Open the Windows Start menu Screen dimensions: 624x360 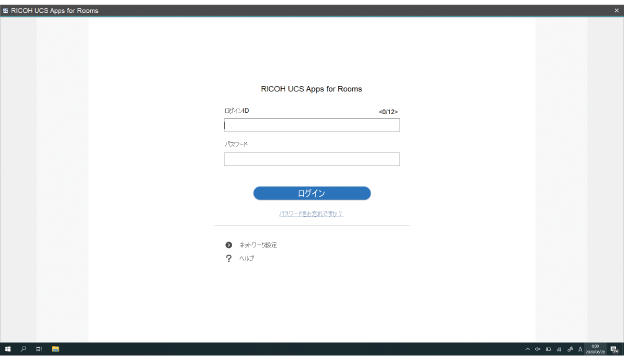[8, 349]
